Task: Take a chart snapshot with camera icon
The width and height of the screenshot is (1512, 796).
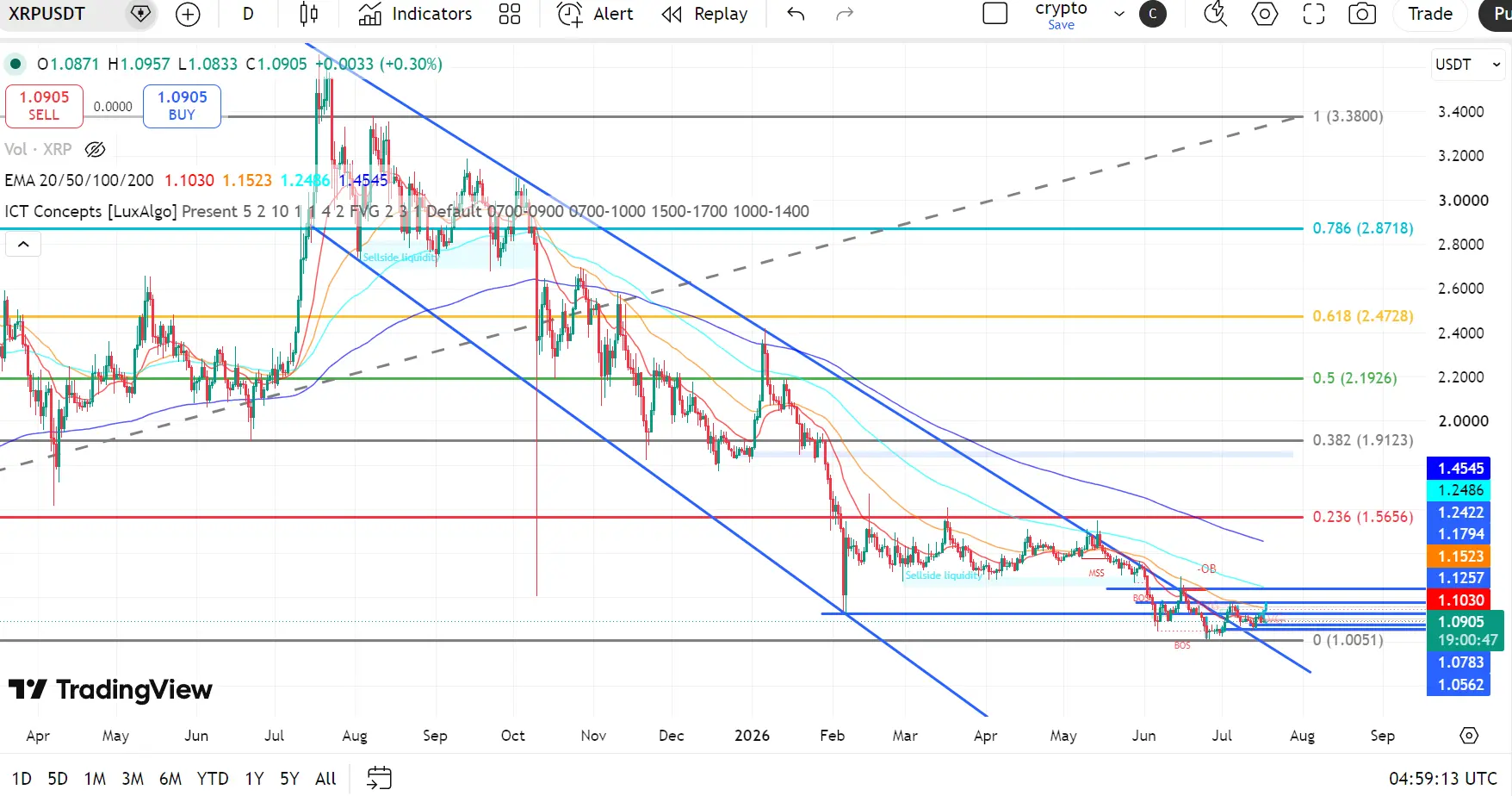Action: (1362, 14)
